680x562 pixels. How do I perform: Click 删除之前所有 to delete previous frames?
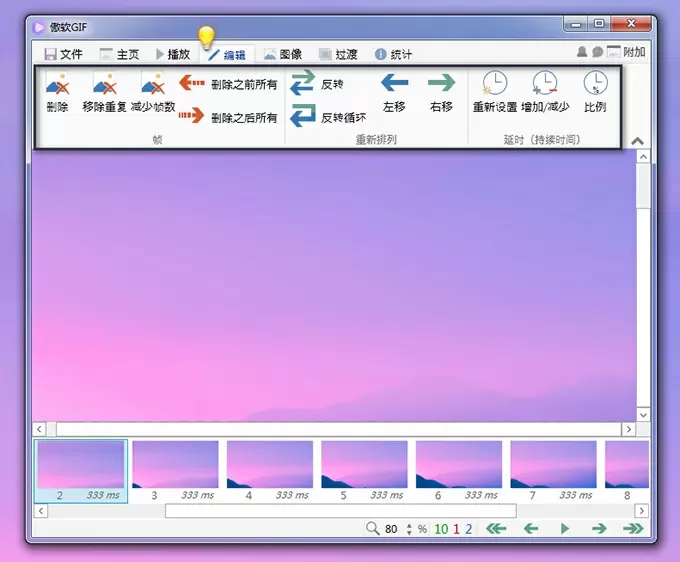tap(228, 85)
